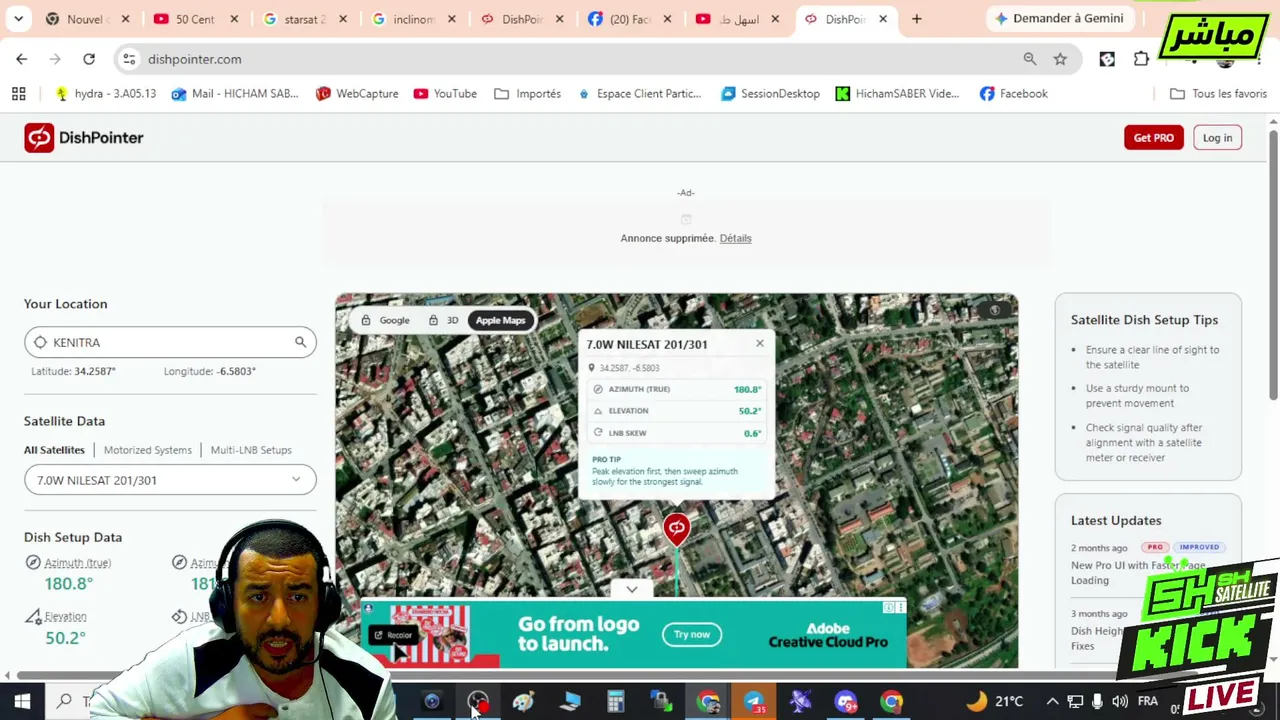Bookmark this page with the star icon
Viewport: 1280px width, 720px height.
(1060, 59)
